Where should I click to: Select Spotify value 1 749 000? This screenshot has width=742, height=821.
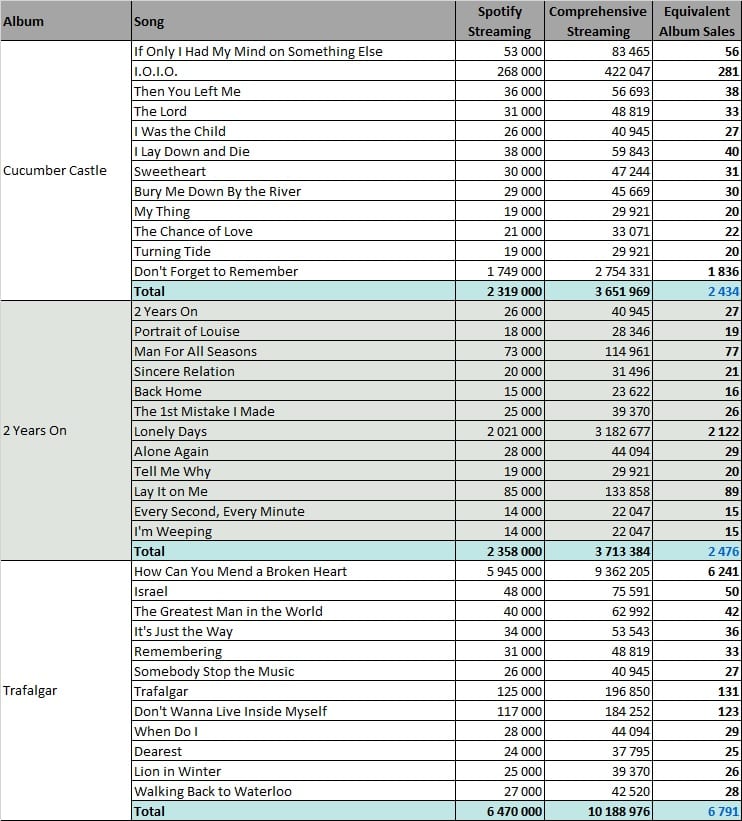[500, 271]
